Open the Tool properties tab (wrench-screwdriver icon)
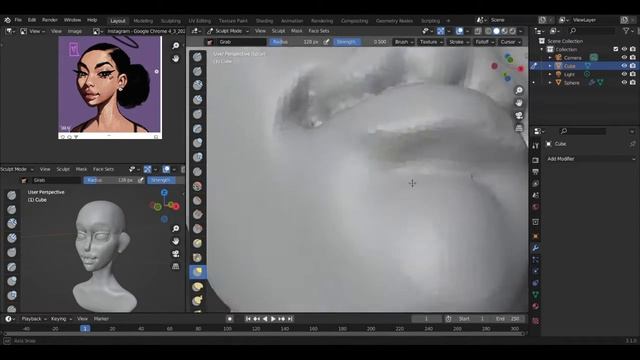Viewport: 640px width, 360px height. coord(536,146)
